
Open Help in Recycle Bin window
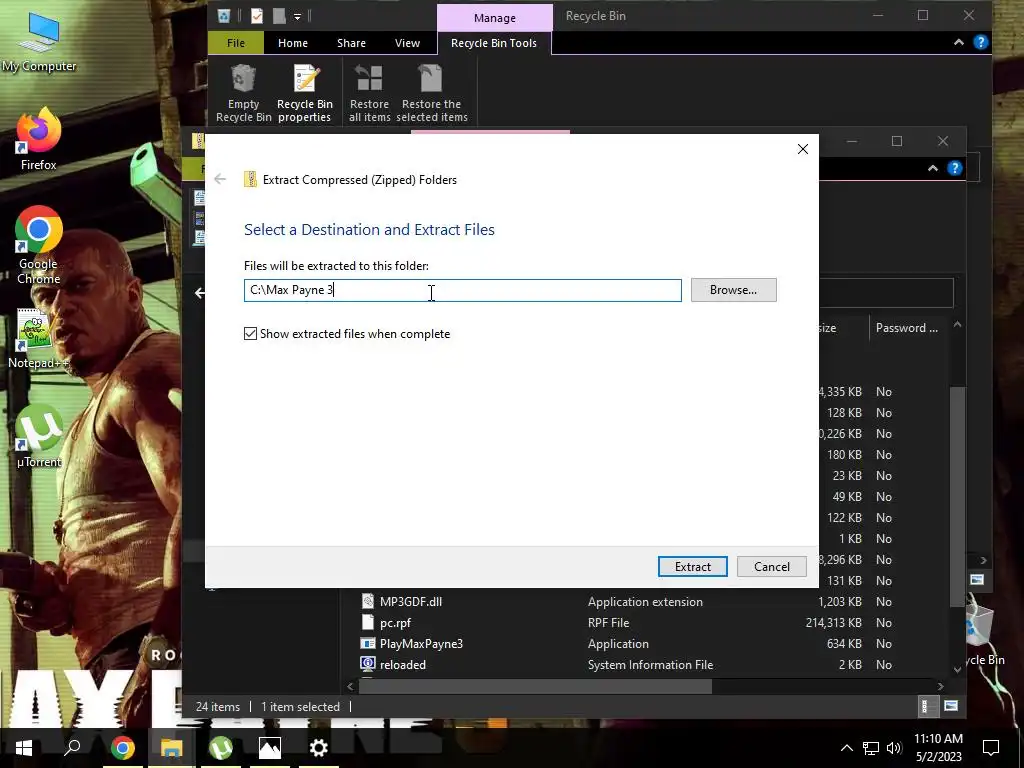click(980, 42)
